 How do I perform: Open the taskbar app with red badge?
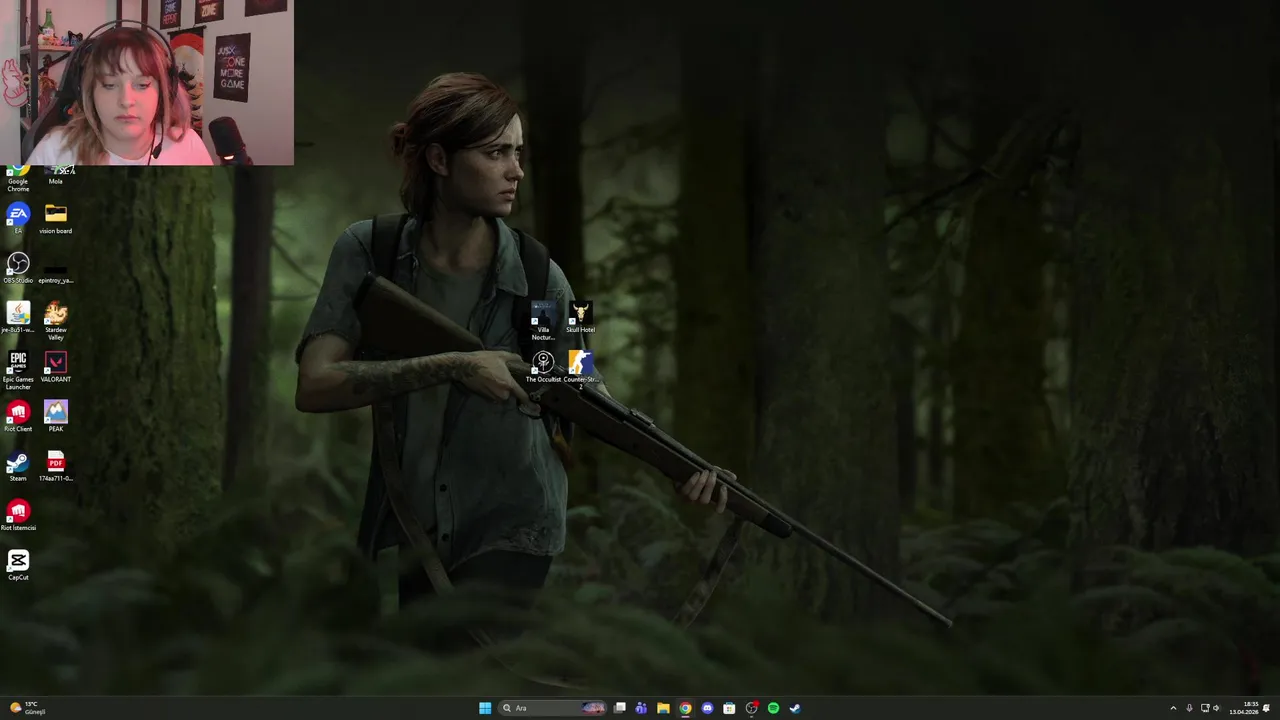pyautogui.click(x=751, y=708)
